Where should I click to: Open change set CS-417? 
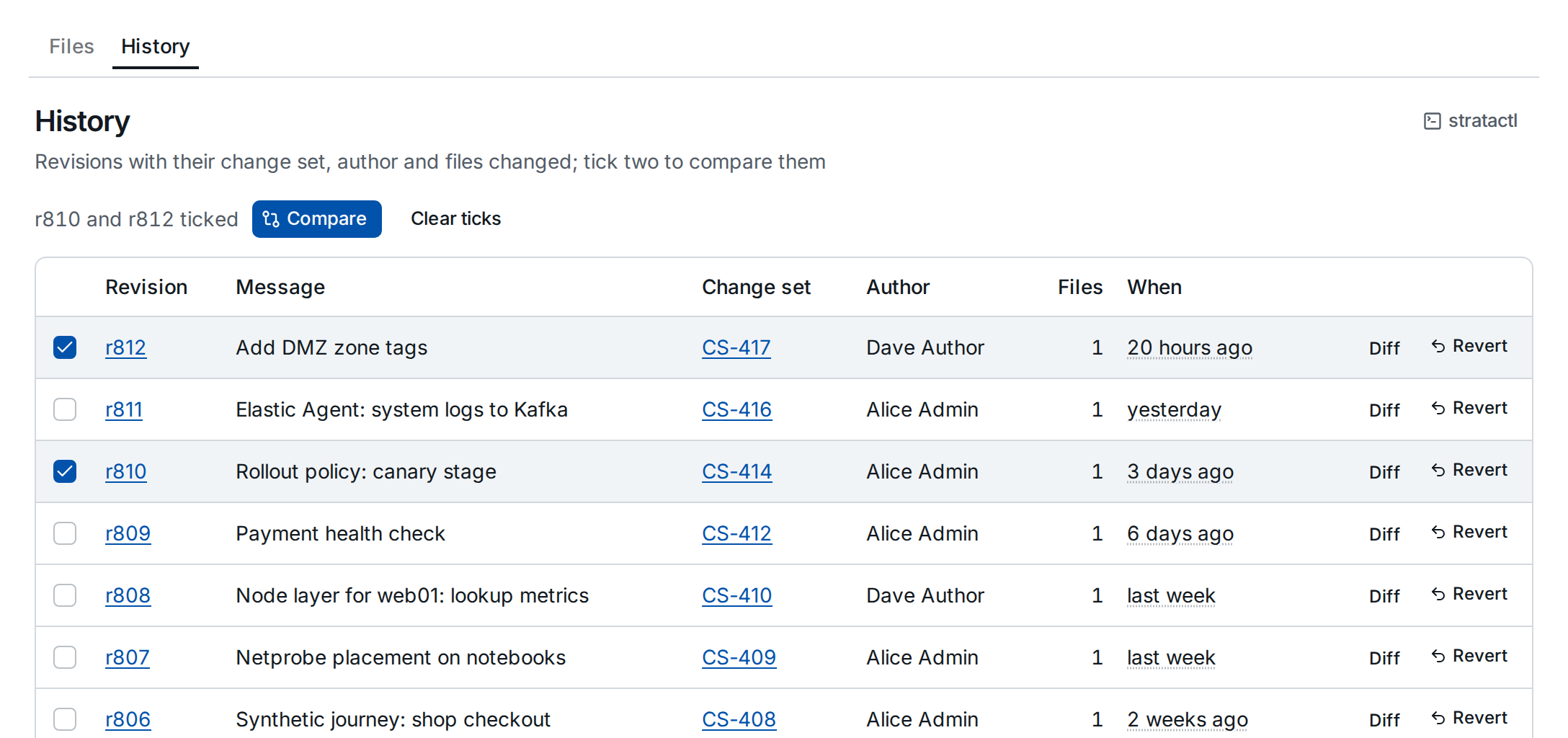(736, 347)
